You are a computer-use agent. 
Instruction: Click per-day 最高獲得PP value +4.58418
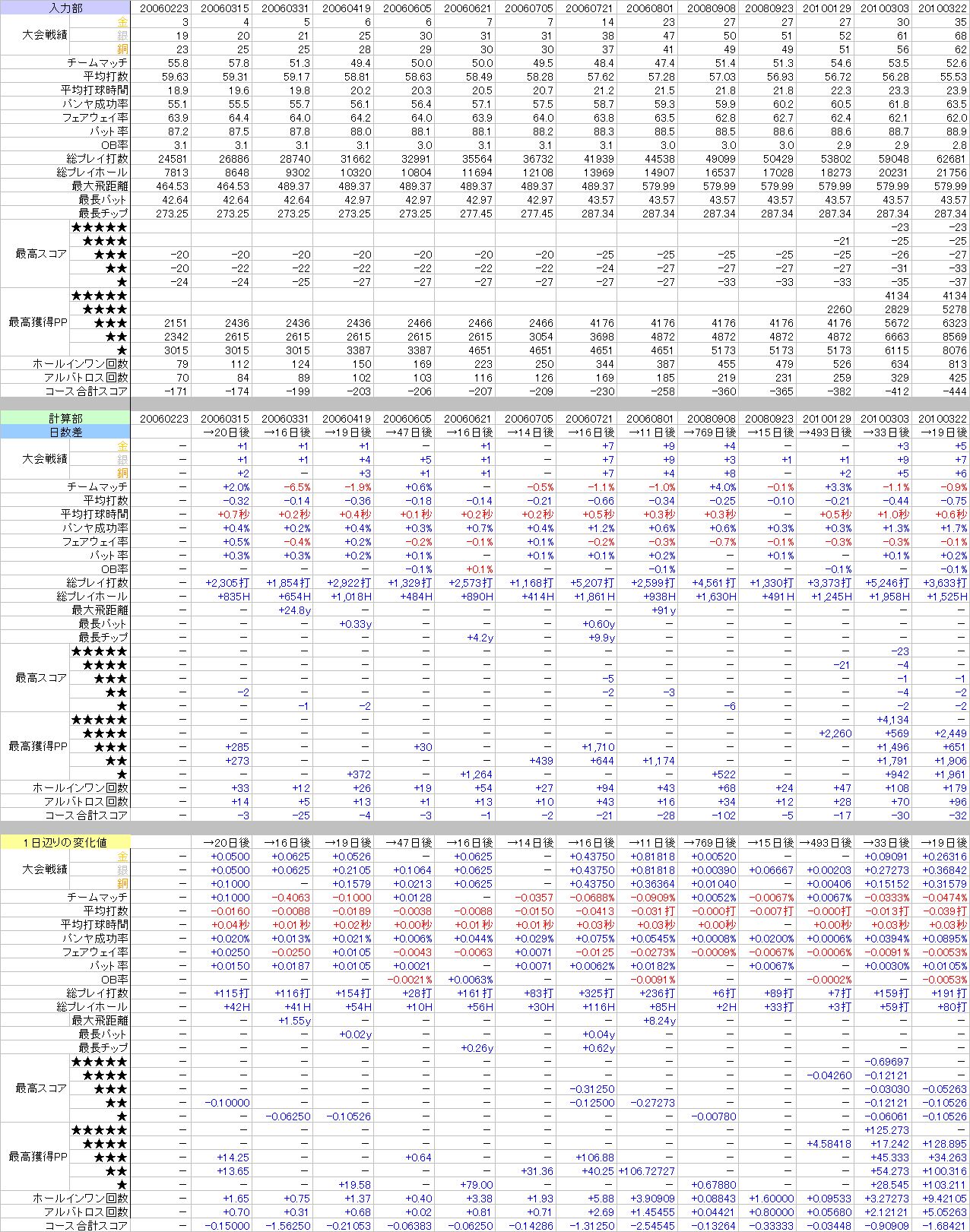click(828, 1144)
